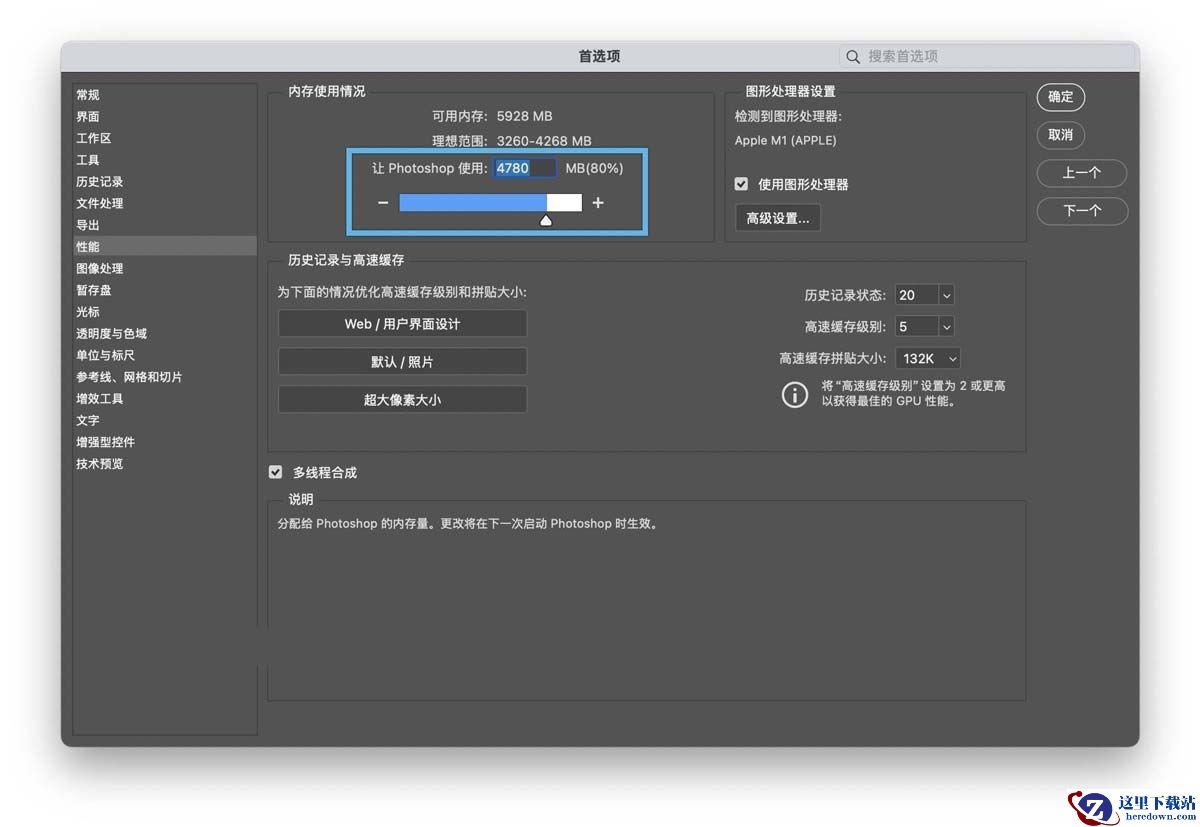Click the 检测到图形处理器: label

(788, 117)
